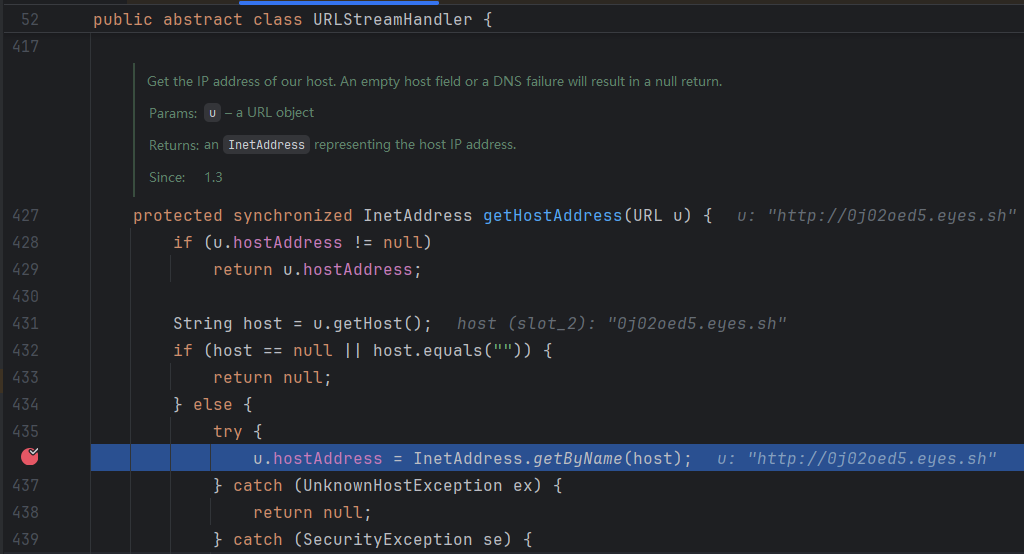This screenshot has height=554, width=1024.
Task: Click the 'try {' statement on line 435
Action: pos(238,432)
